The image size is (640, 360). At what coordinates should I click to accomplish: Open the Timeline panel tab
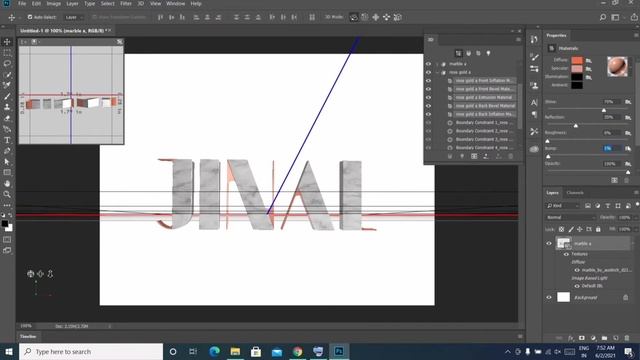click(x=28, y=336)
